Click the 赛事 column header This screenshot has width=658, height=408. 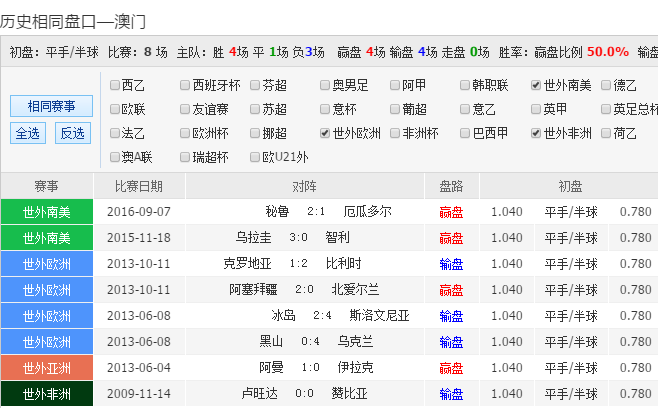click(x=47, y=186)
